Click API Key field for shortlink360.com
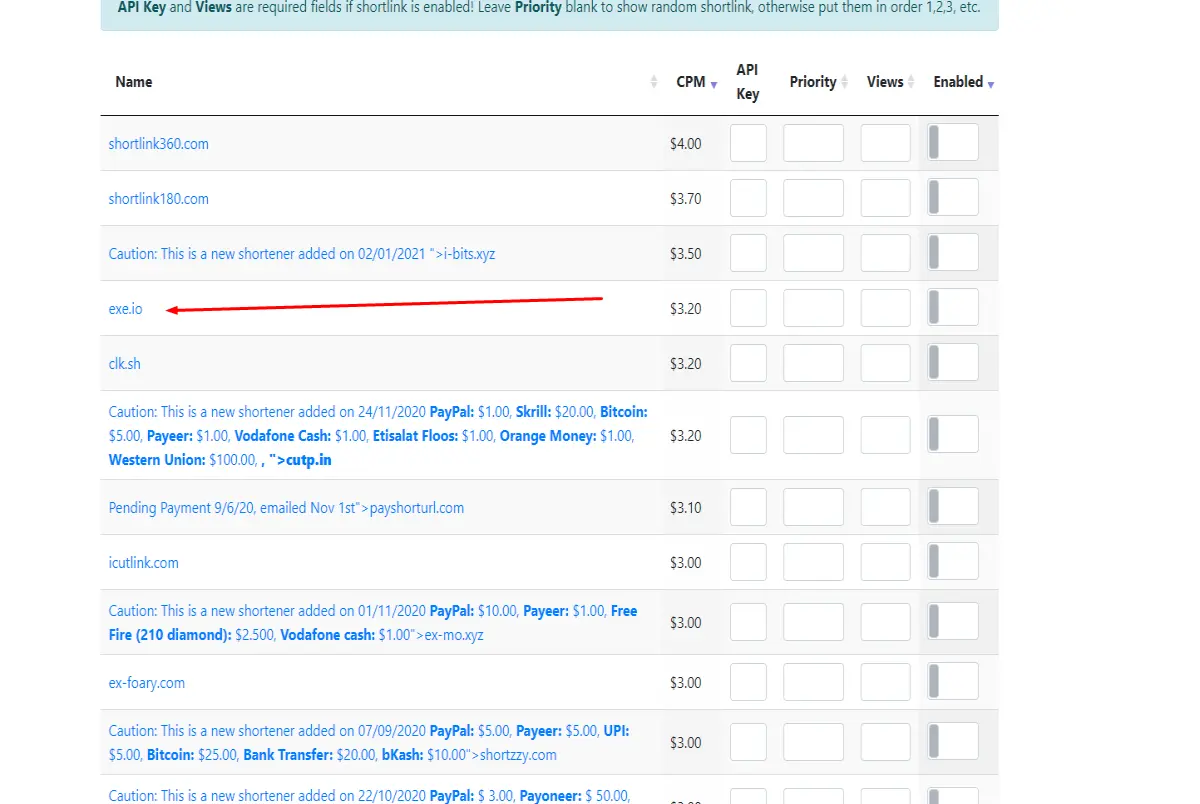1200x804 pixels. [x=748, y=143]
